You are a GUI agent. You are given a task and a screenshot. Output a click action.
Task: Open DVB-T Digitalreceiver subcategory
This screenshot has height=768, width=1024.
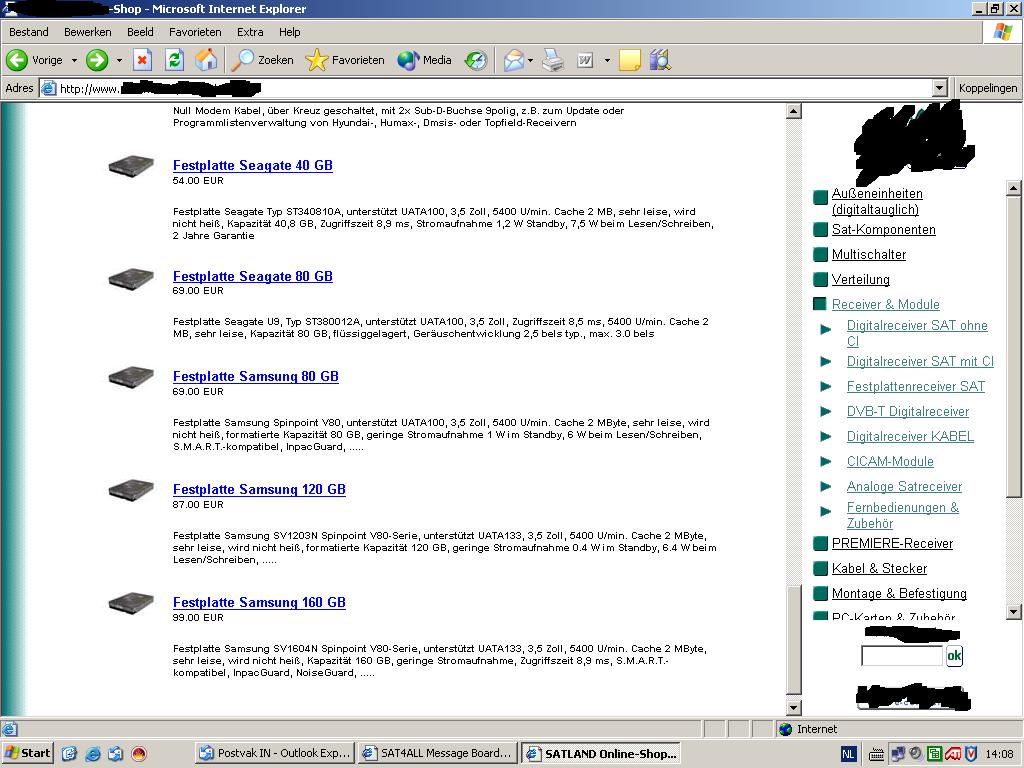[x=908, y=411]
